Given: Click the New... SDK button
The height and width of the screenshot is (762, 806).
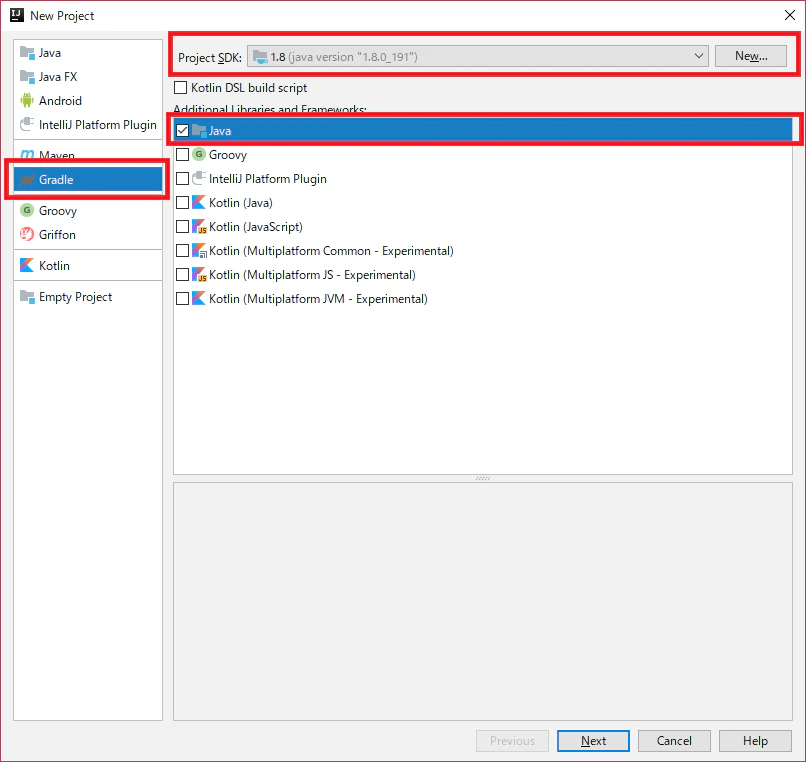Looking at the screenshot, I should 750,56.
